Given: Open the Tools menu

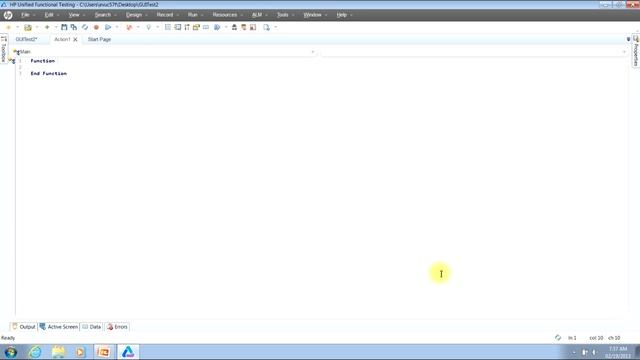Looking at the screenshot, I should tap(282, 15).
